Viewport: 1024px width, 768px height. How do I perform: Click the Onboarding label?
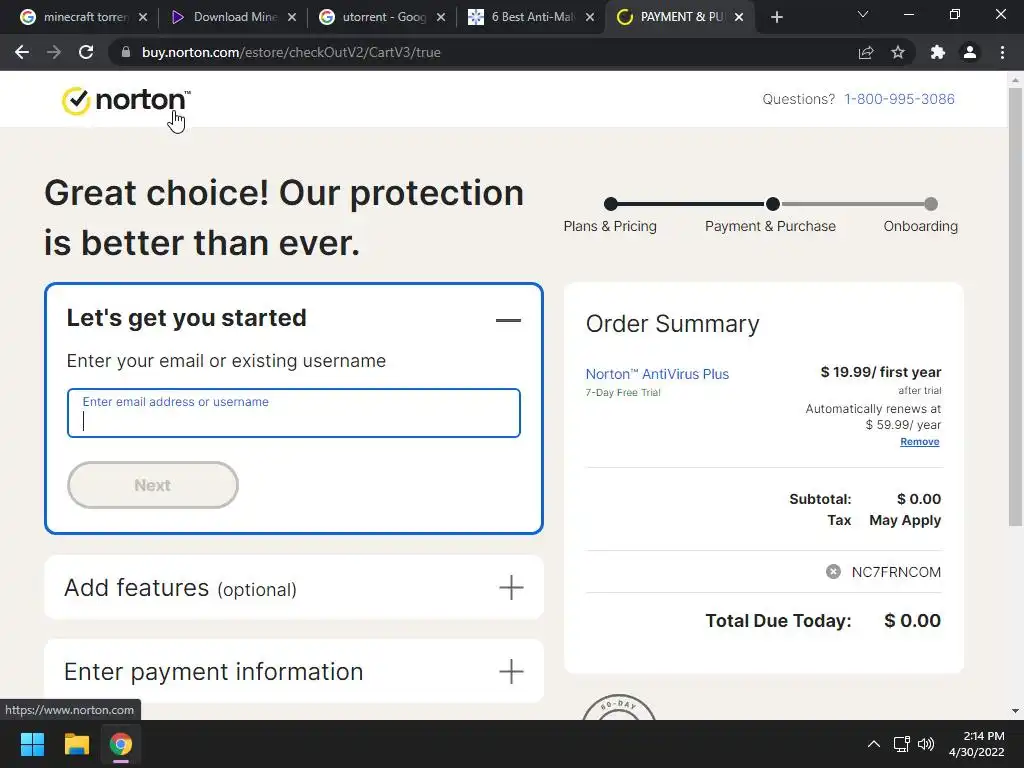pos(920,226)
